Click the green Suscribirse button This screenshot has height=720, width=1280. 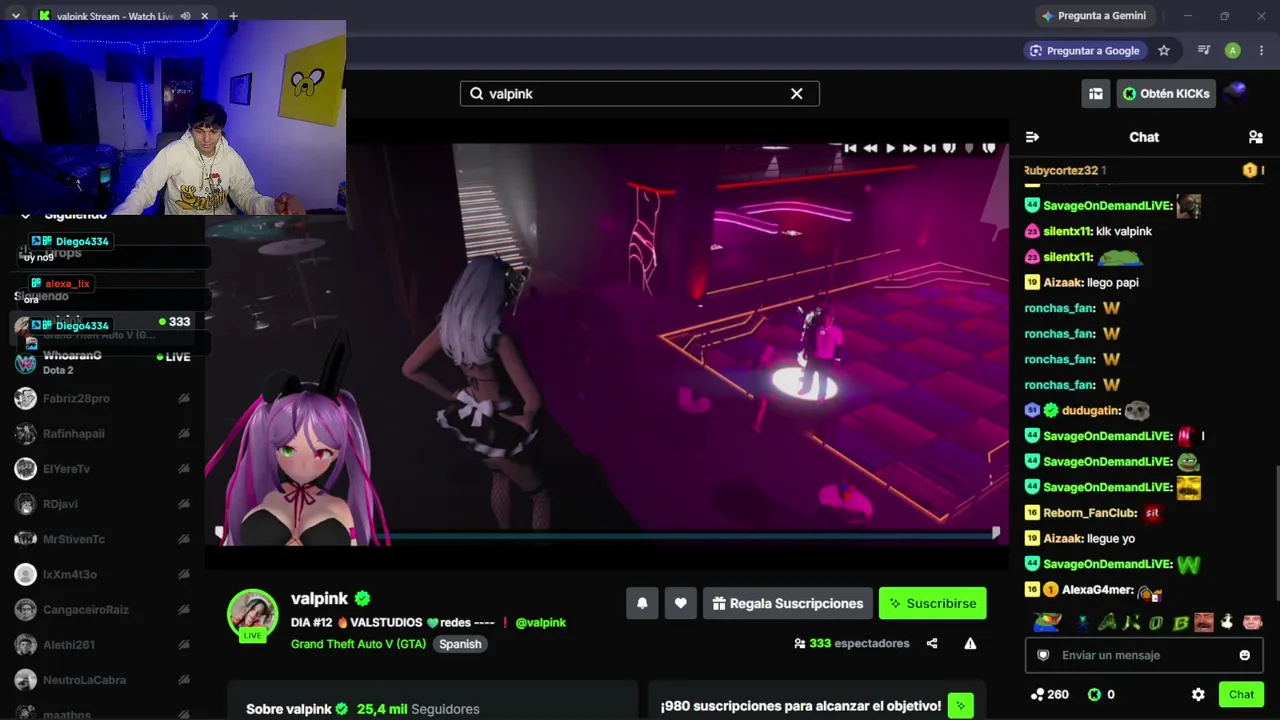tap(933, 603)
